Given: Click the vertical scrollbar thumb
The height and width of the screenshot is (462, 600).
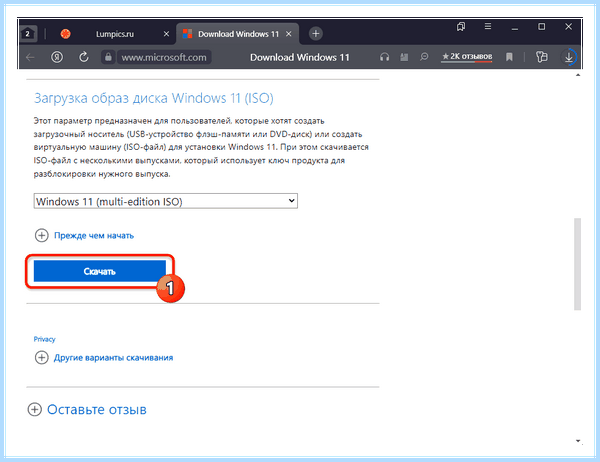Looking at the screenshot, I should [x=578, y=264].
